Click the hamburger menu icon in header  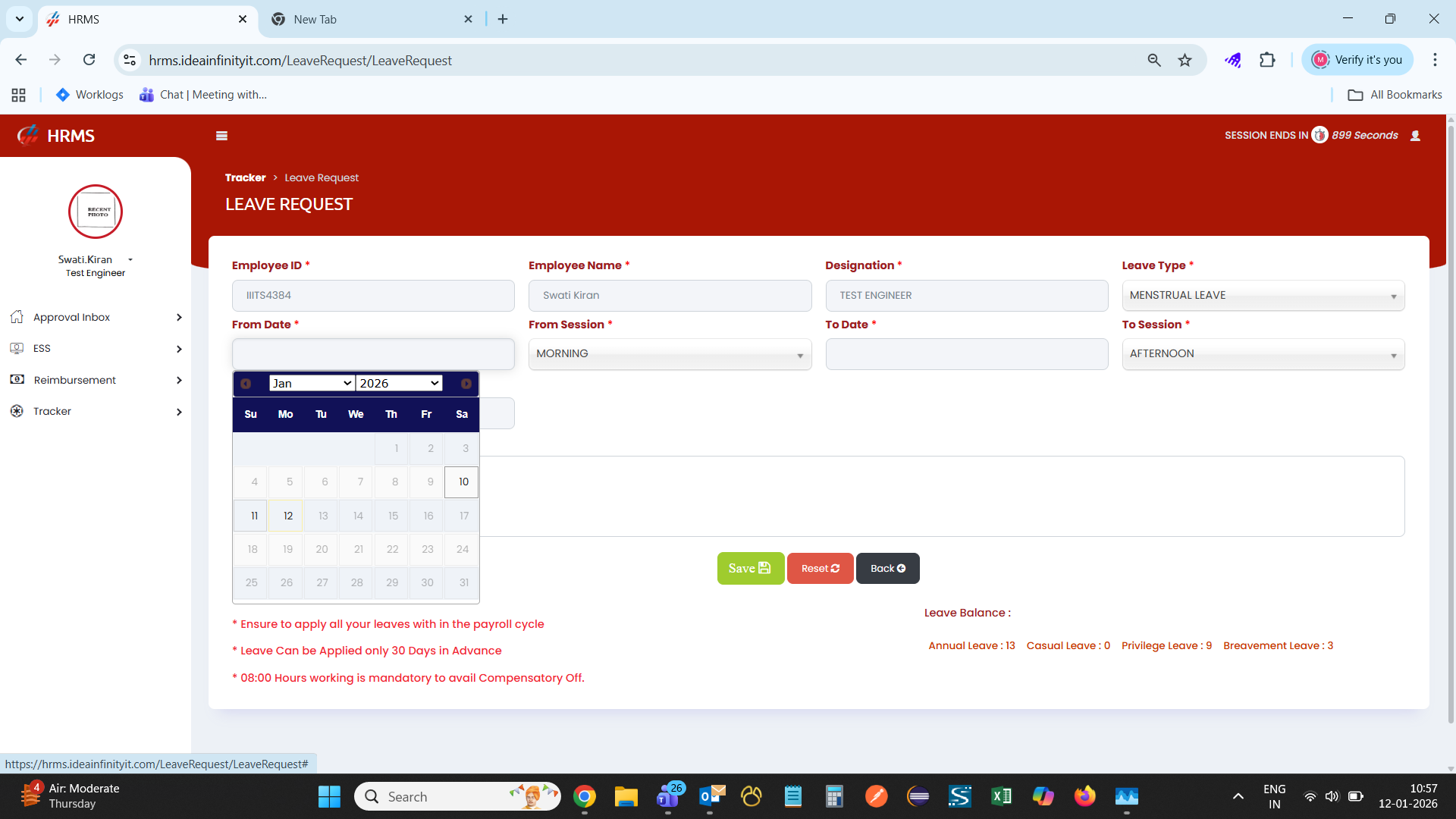pos(221,136)
